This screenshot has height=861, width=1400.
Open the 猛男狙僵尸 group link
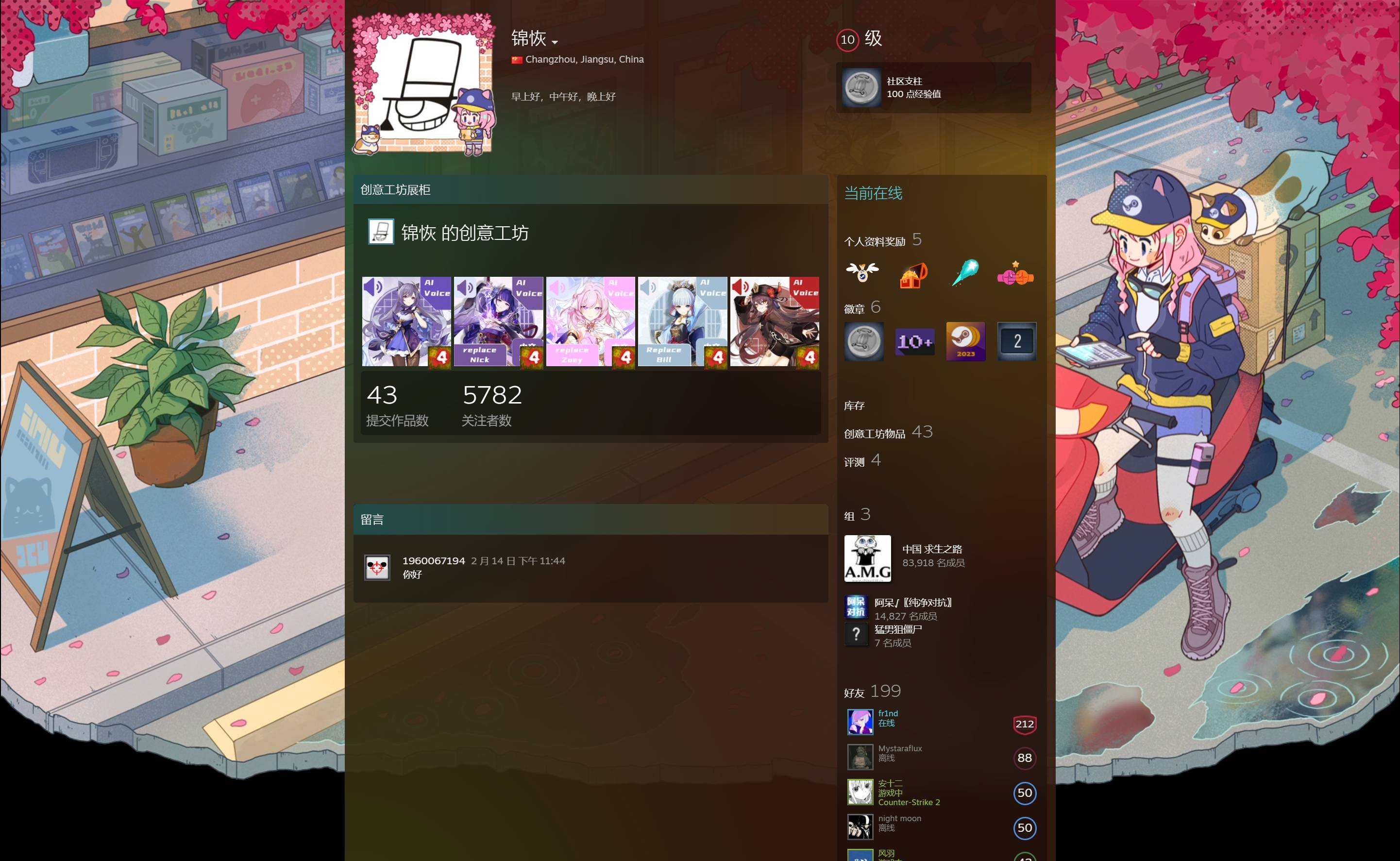click(898, 629)
